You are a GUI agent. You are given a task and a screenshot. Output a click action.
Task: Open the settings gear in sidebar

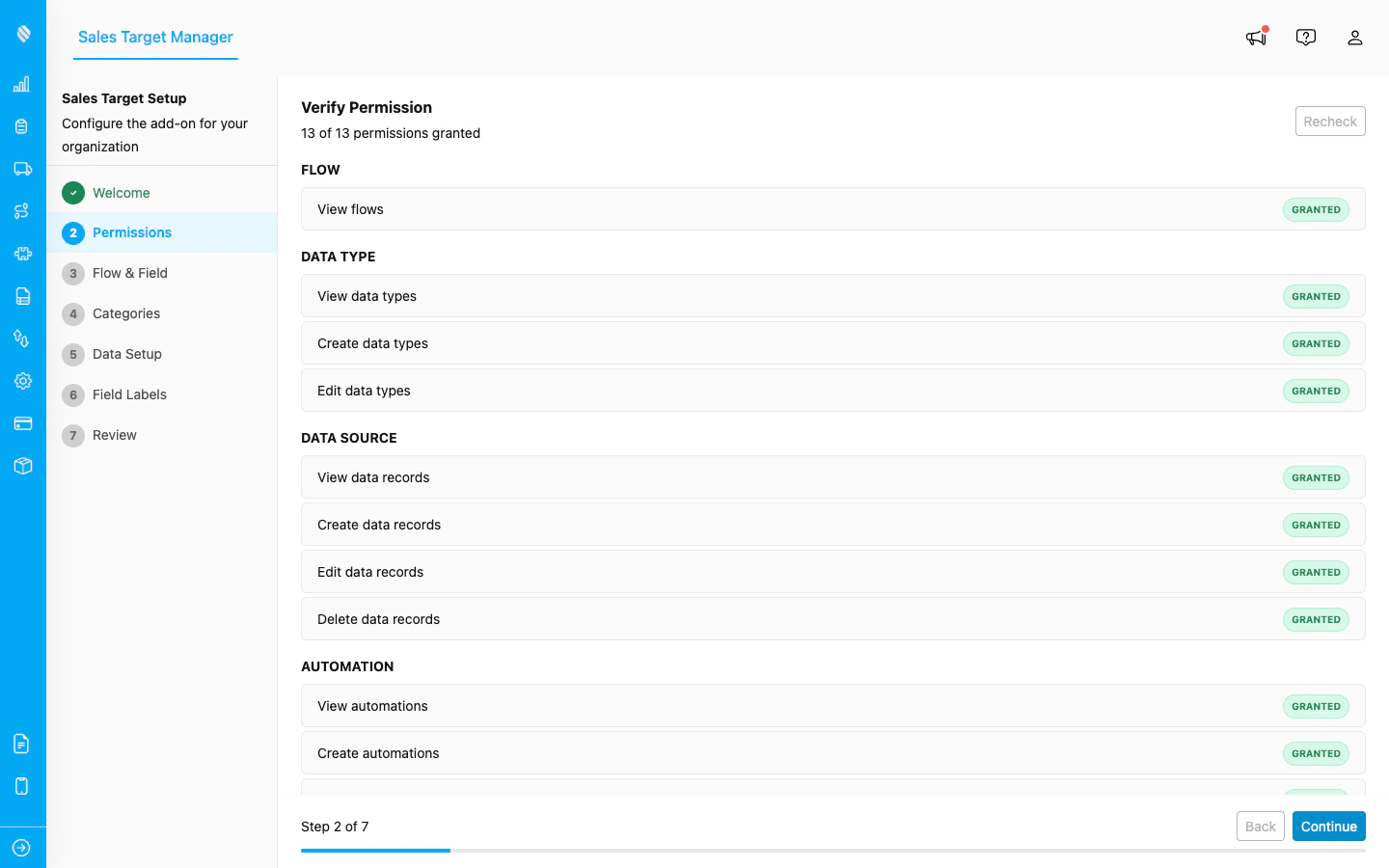point(22,381)
